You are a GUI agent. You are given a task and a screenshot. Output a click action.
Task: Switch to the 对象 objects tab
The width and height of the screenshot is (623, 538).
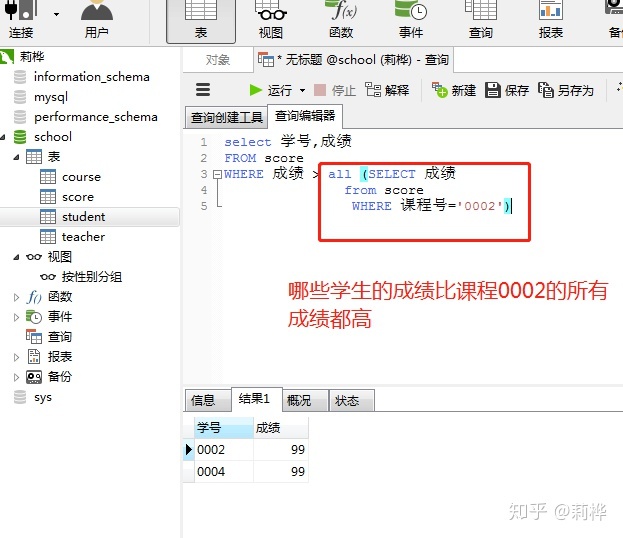click(x=218, y=60)
